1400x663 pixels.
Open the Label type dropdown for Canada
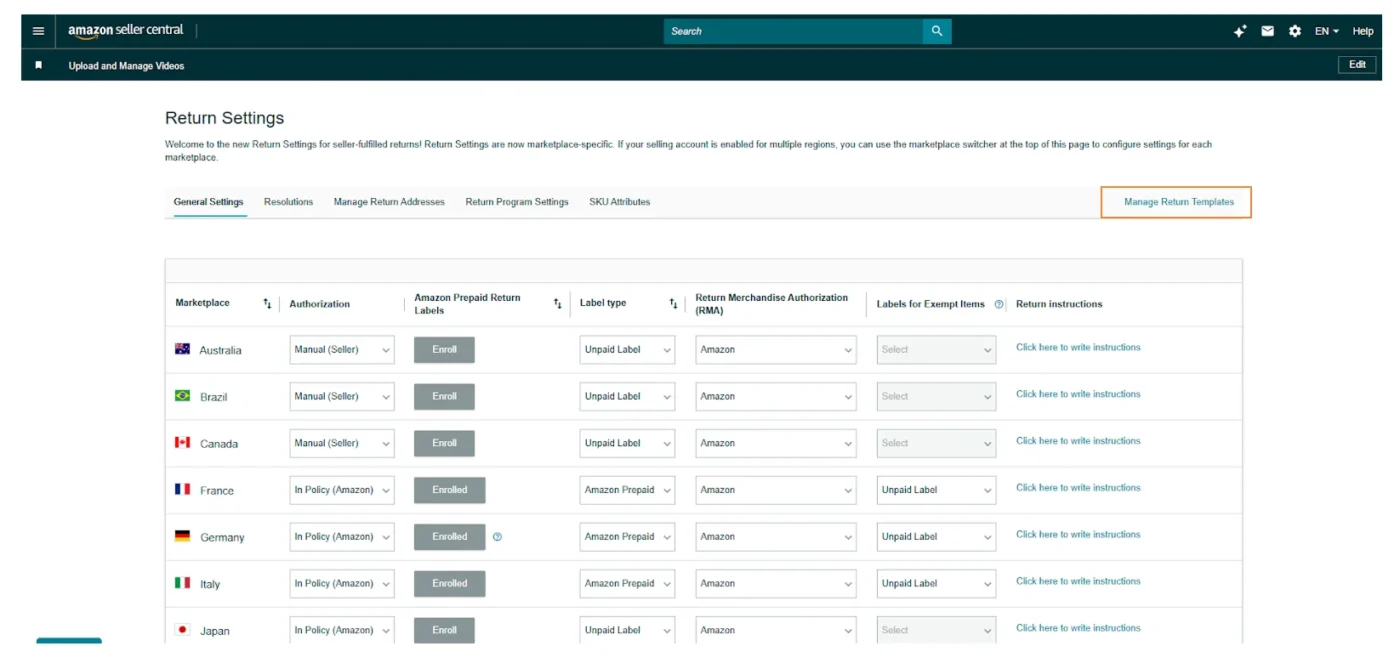click(x=626, y=443)
